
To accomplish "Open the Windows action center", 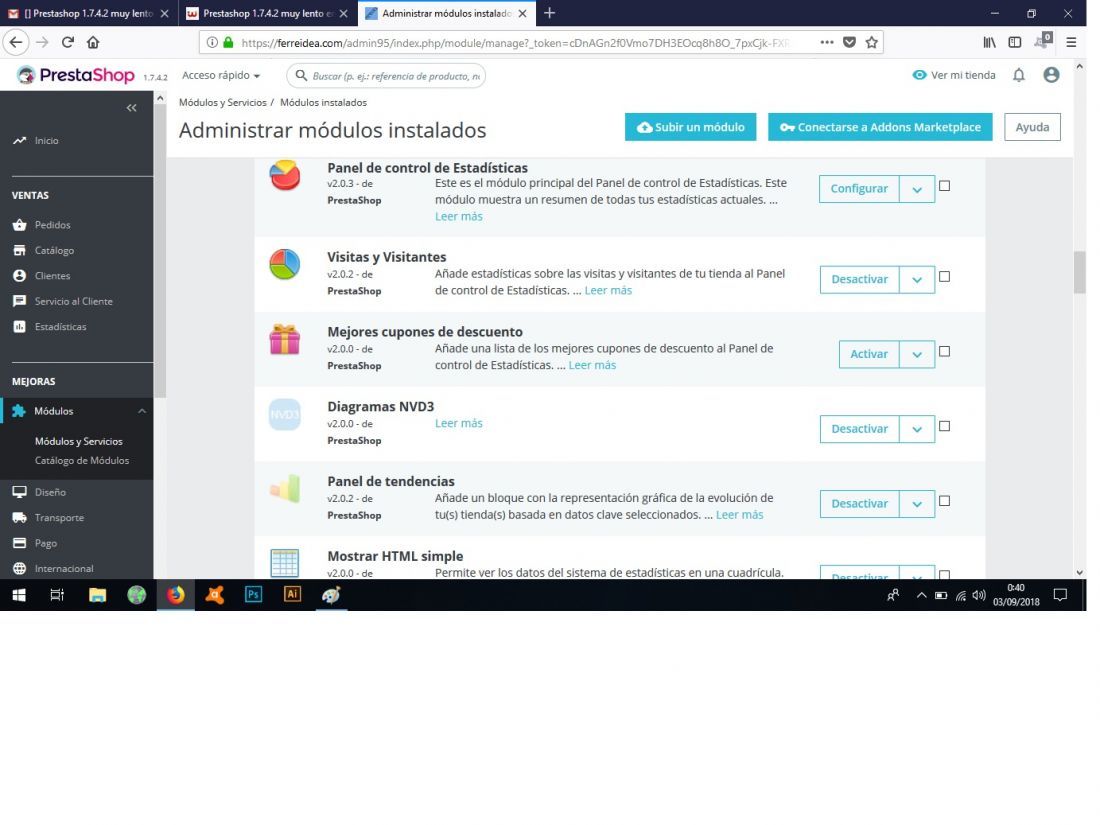I will click(x=1060, y=596).
